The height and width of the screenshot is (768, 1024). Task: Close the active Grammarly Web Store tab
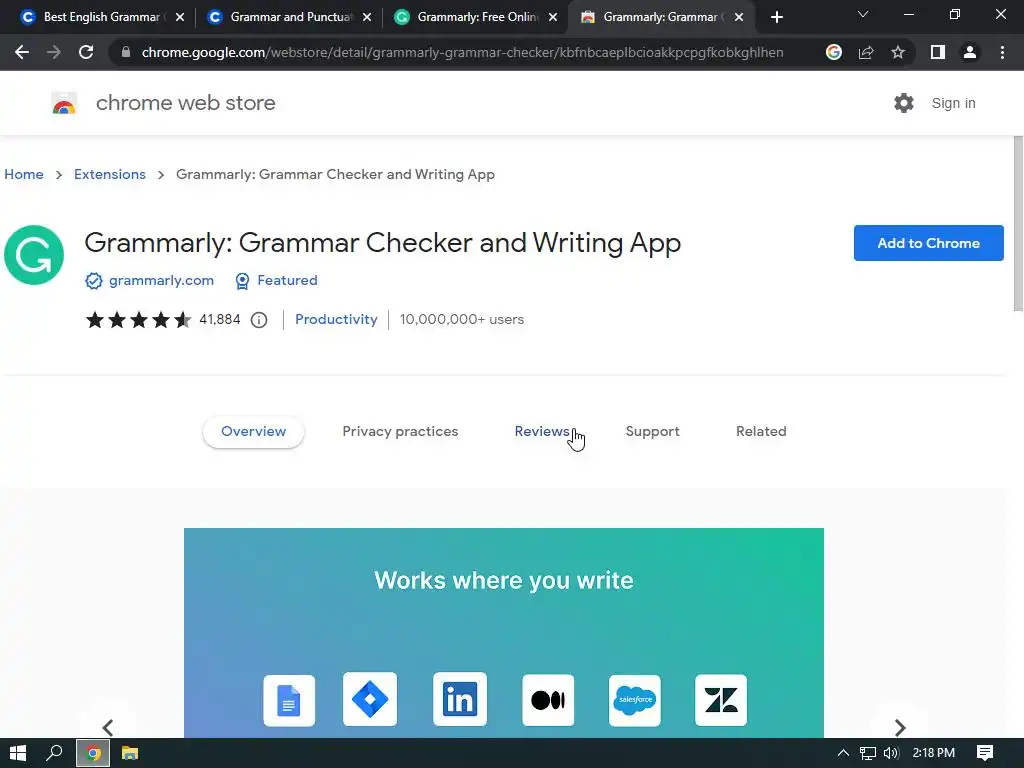(739, 17)
